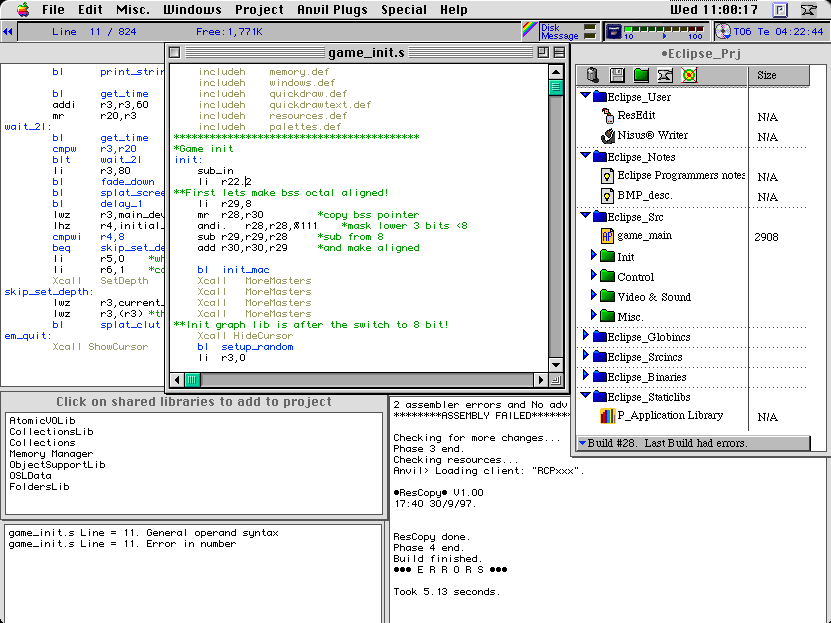Select the game_main source file
The height and width of the screenshot is (623, 831).
645,236
